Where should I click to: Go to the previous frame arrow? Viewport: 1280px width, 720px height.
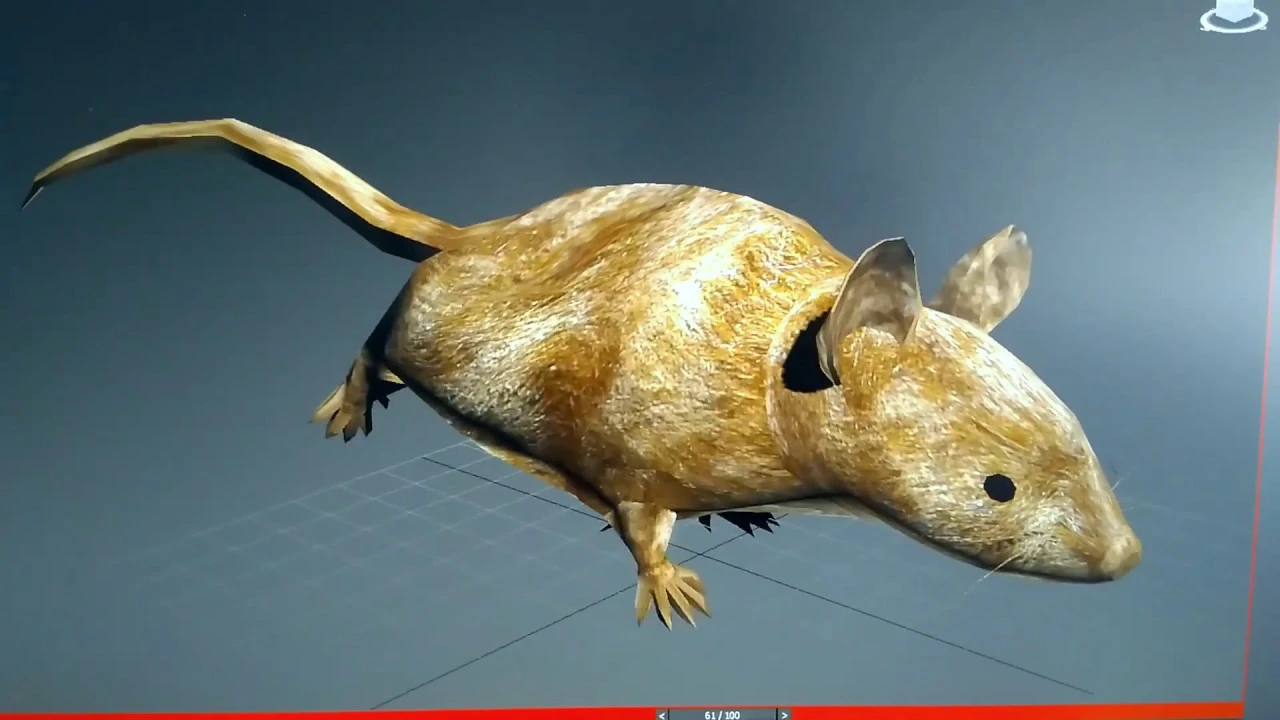[662, 715]
